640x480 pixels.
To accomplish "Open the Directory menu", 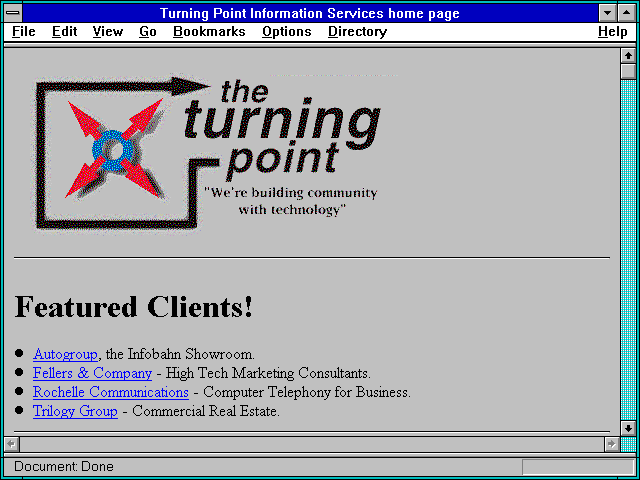I will click(357, 31).
